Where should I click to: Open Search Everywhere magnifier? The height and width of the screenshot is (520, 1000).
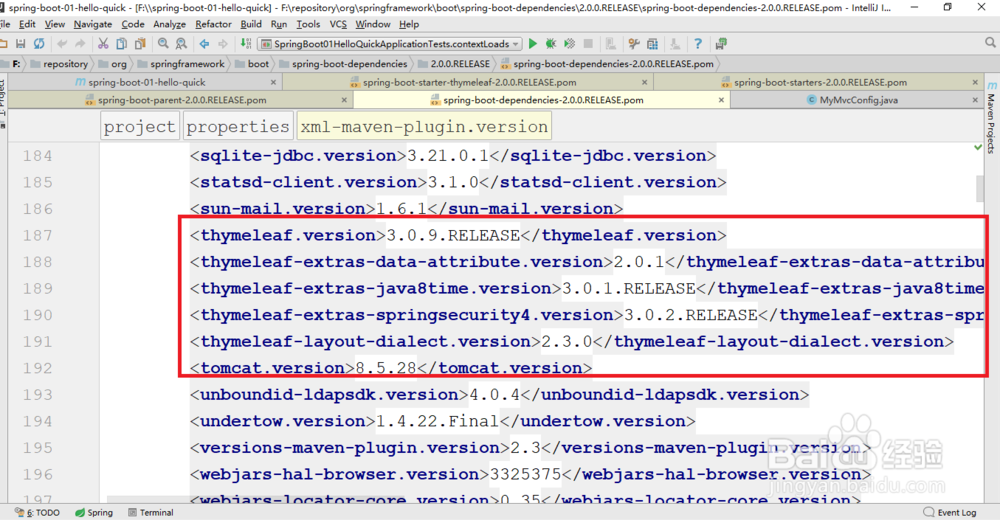point(990,43)
